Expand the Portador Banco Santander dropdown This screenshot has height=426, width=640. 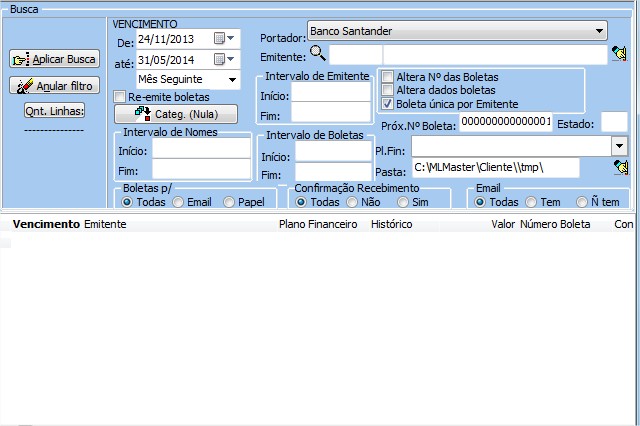tap(599, 31)
